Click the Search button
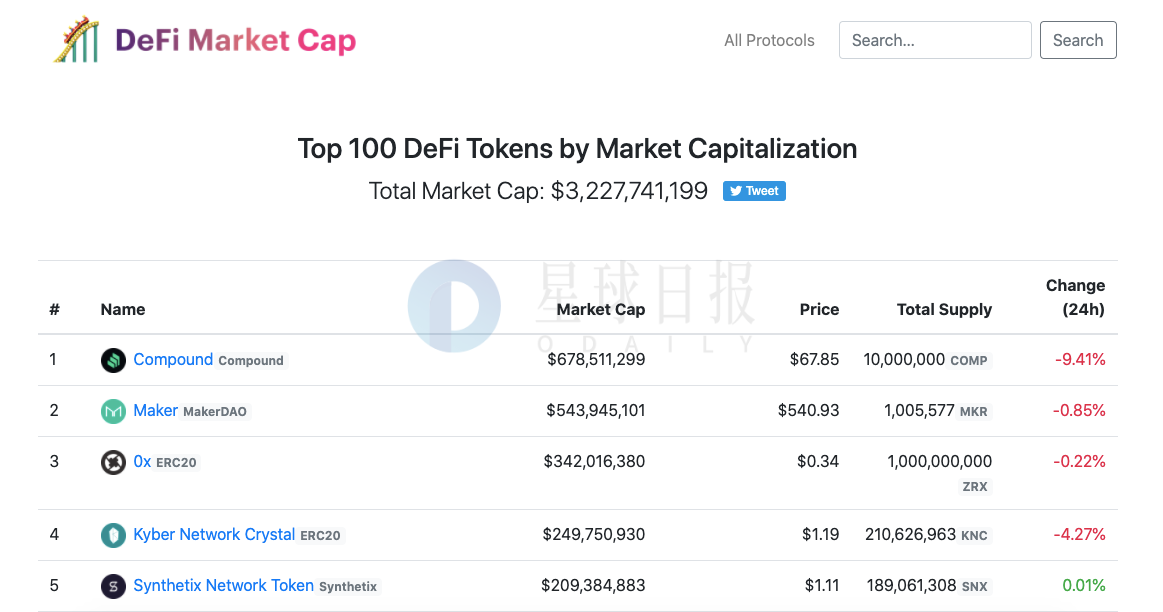Image resolution: width=1163 pixels, height=612 pixels. [x=1078, y=40]
